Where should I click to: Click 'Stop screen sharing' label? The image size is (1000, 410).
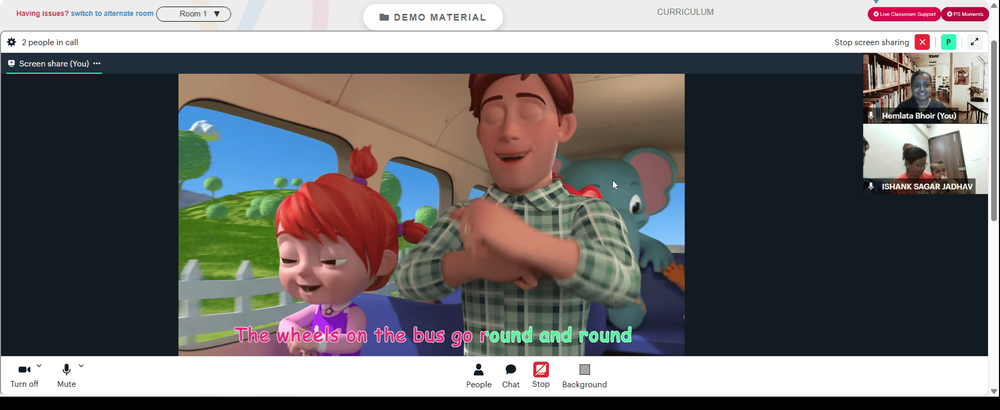pyautogui.click(x=871, y=42)
